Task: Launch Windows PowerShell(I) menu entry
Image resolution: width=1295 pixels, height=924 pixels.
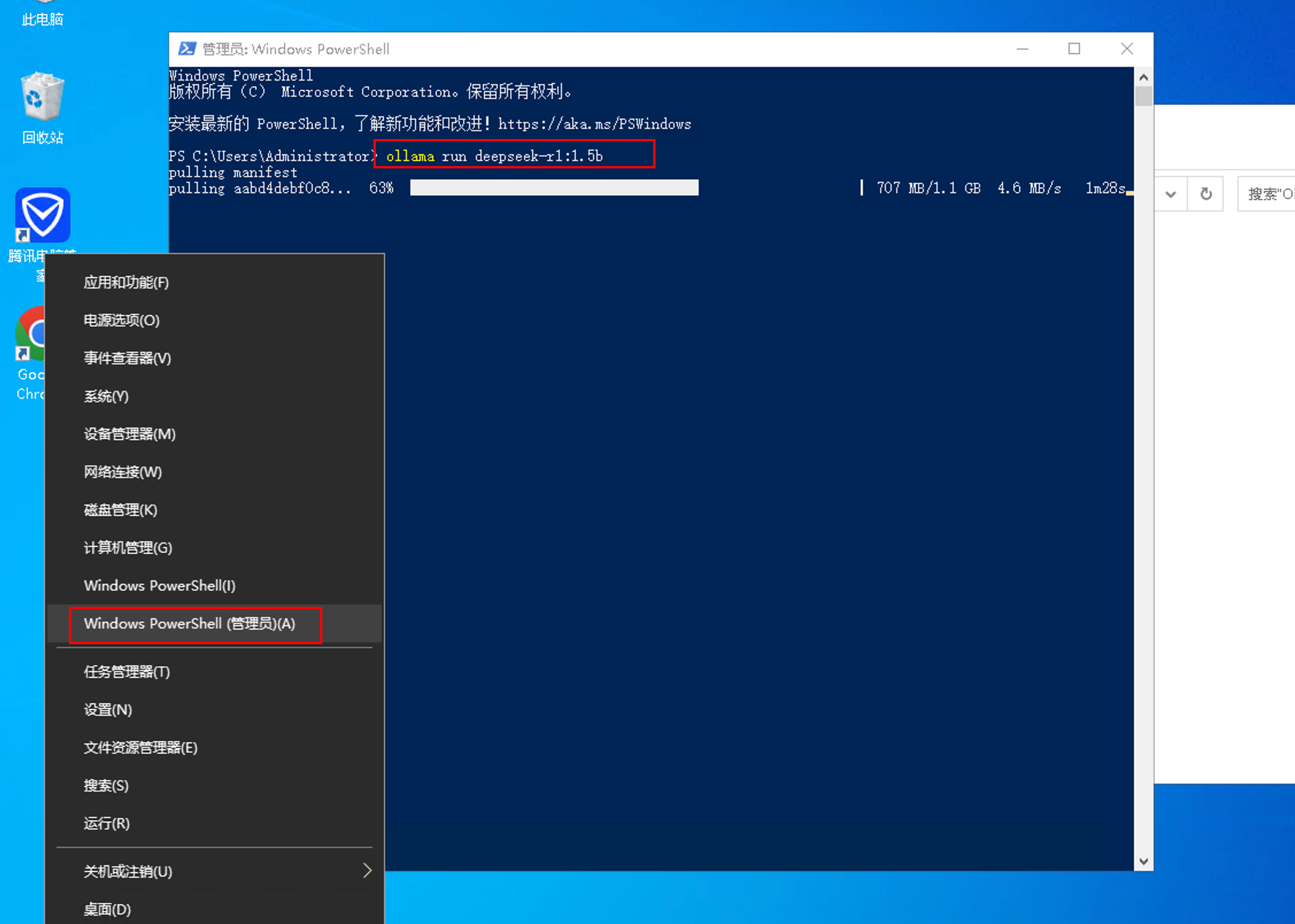Action: coord(214,586)
